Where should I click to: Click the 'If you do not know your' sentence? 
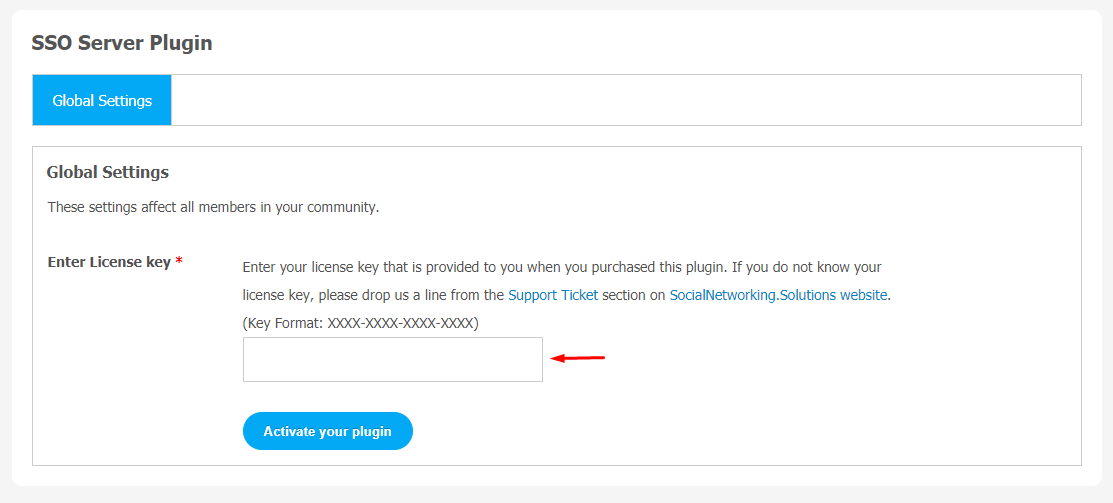pos(806,267)
